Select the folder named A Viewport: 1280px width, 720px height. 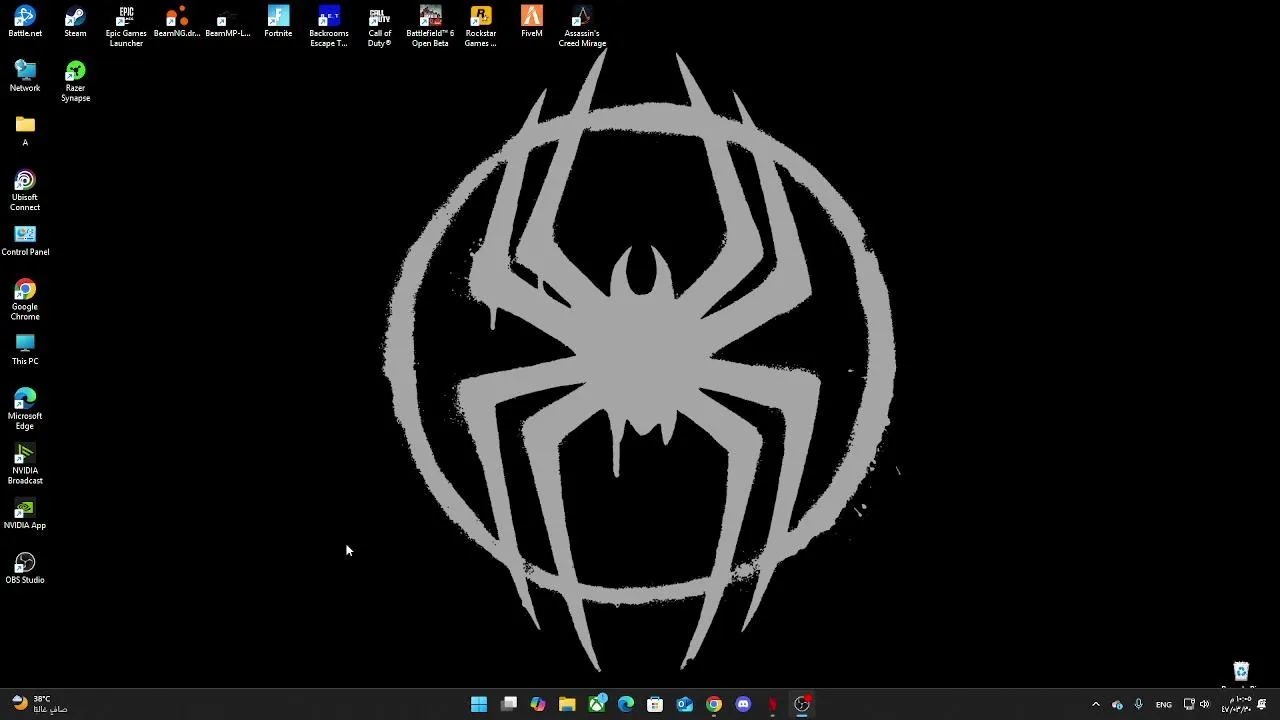tap(25, 131)
